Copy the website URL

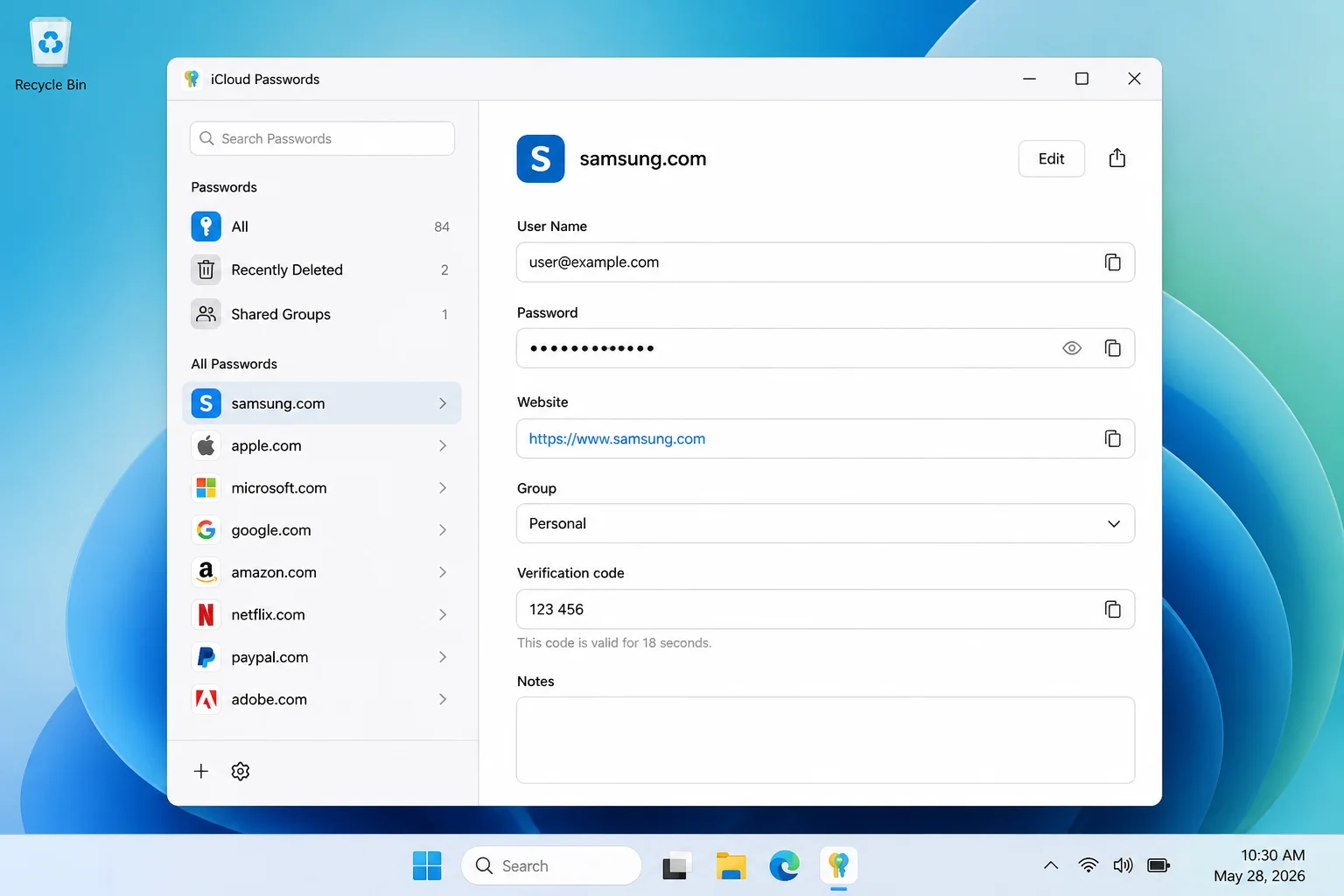(1112, 438)
